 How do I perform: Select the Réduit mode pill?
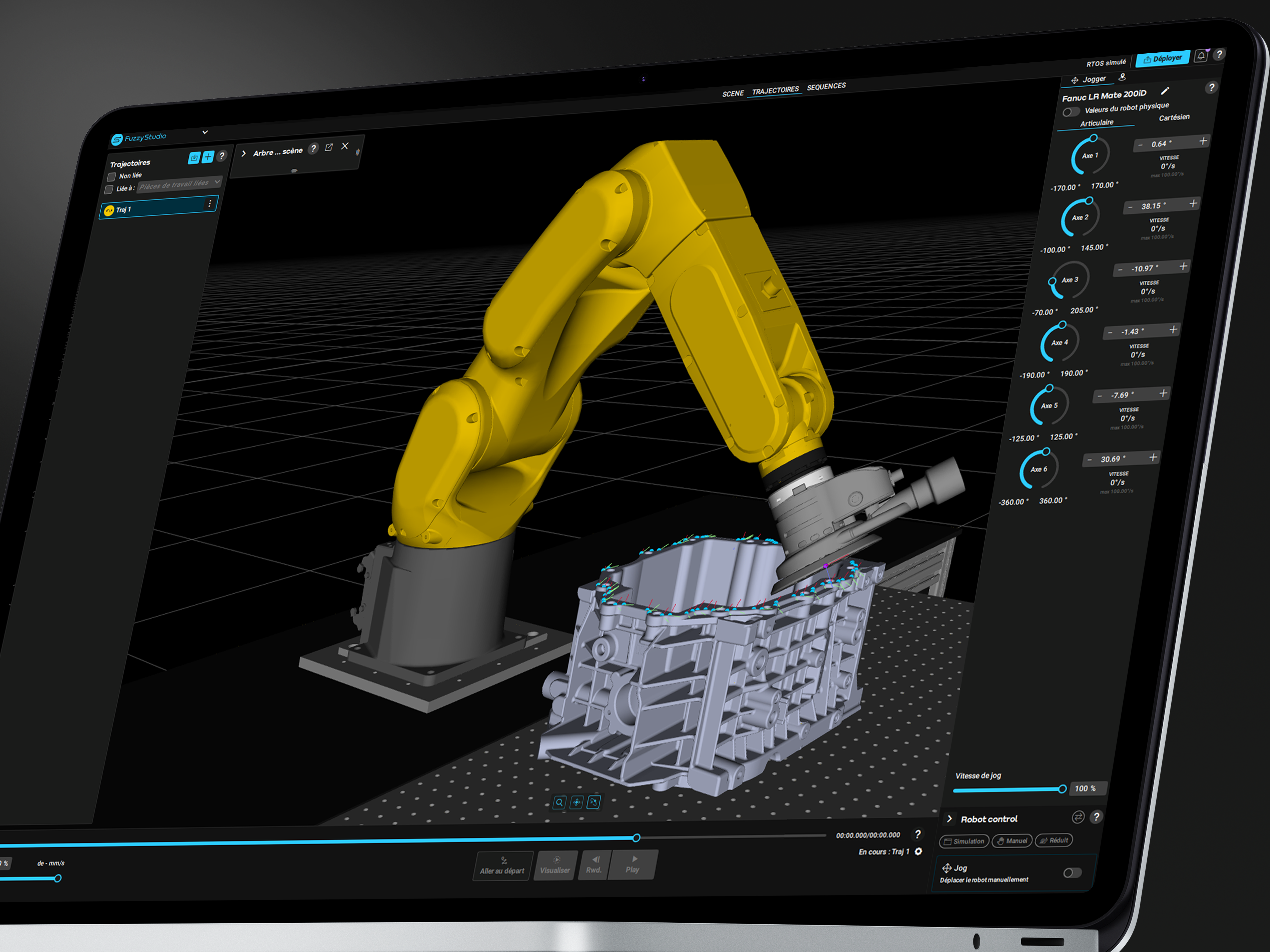click(1054, 840)
